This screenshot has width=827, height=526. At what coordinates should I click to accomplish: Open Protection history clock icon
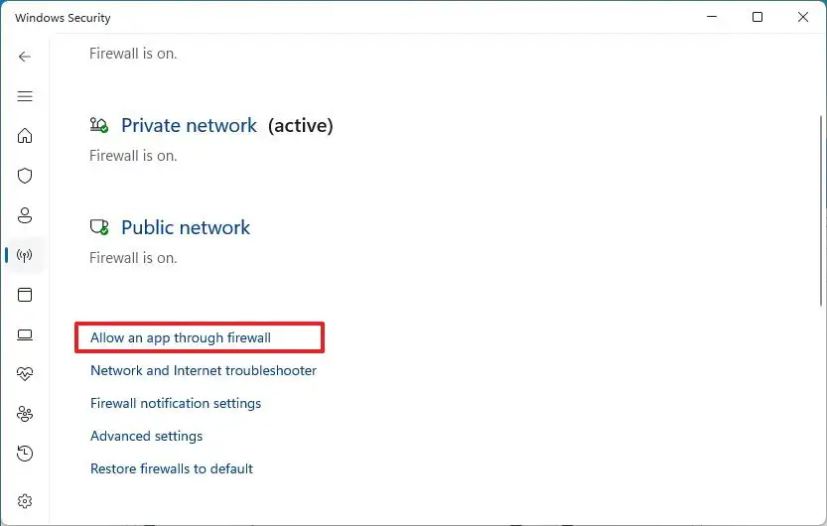pyautogui.click(x=25, y=454)
